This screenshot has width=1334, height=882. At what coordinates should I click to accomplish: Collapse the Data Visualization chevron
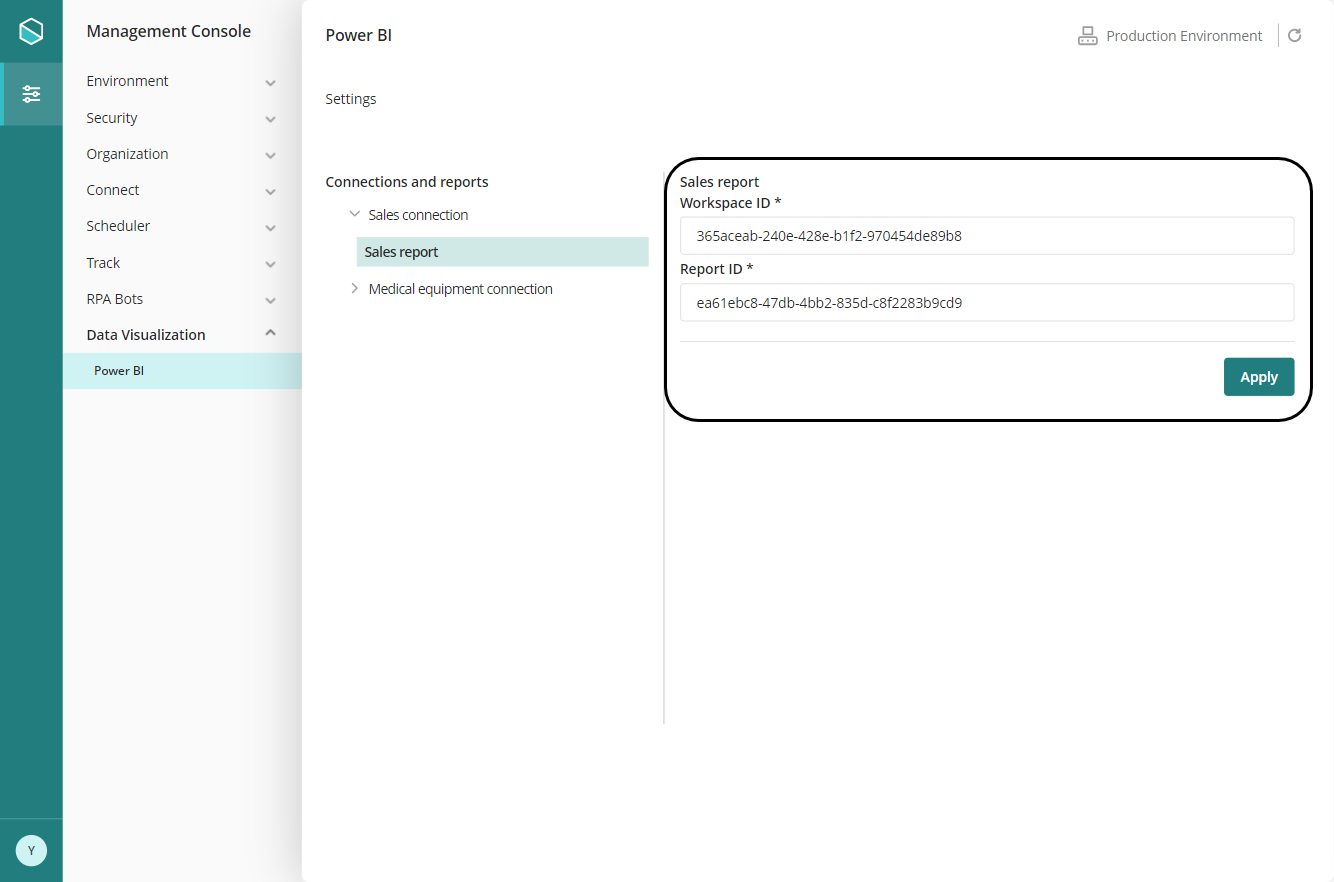pyautogui.click(x=270, y=334)
